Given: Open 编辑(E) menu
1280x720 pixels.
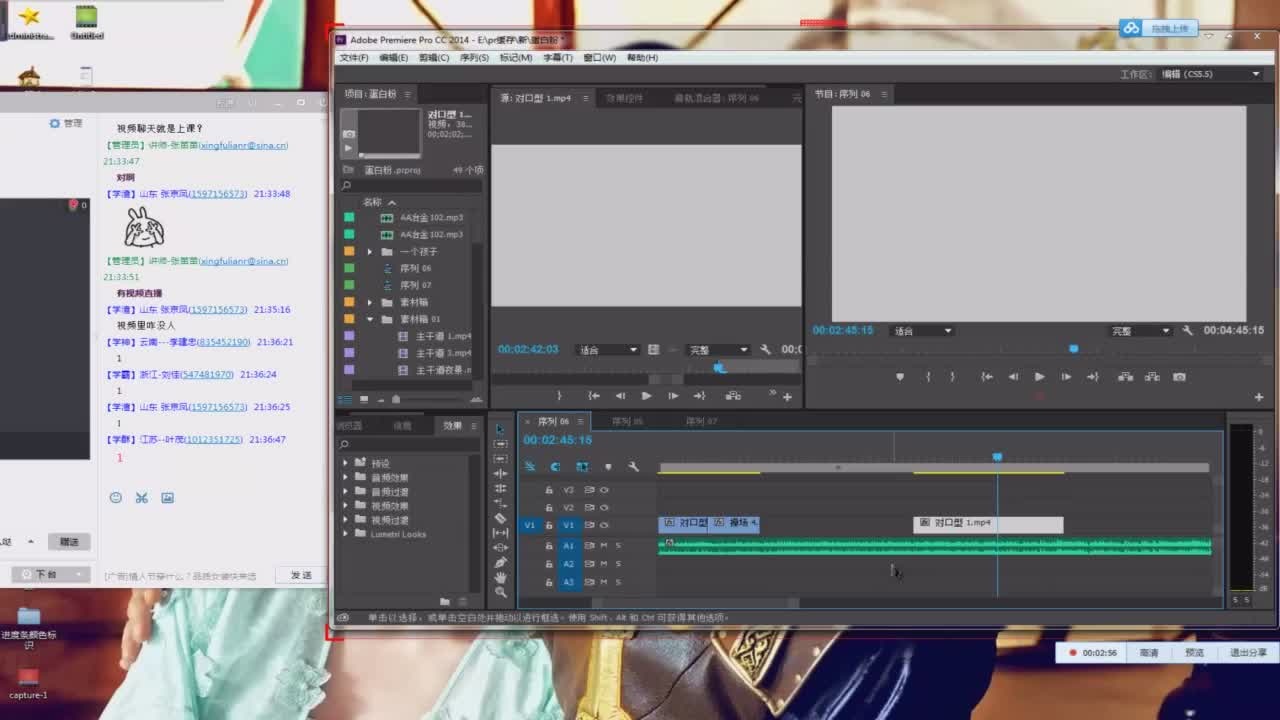Looking at the screenshot, I should 394,58.
